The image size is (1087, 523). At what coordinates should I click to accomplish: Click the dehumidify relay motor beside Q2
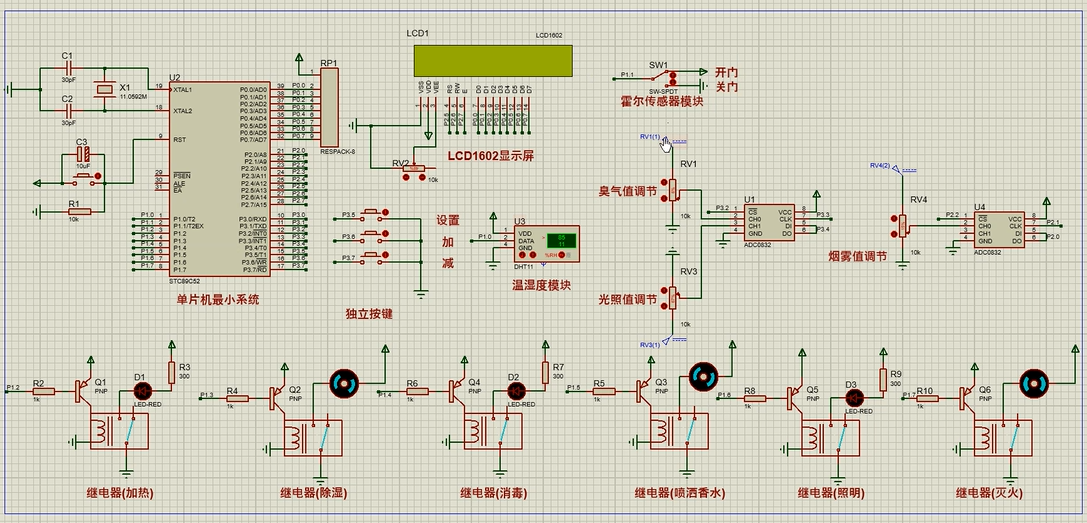[x=344, y=384]
